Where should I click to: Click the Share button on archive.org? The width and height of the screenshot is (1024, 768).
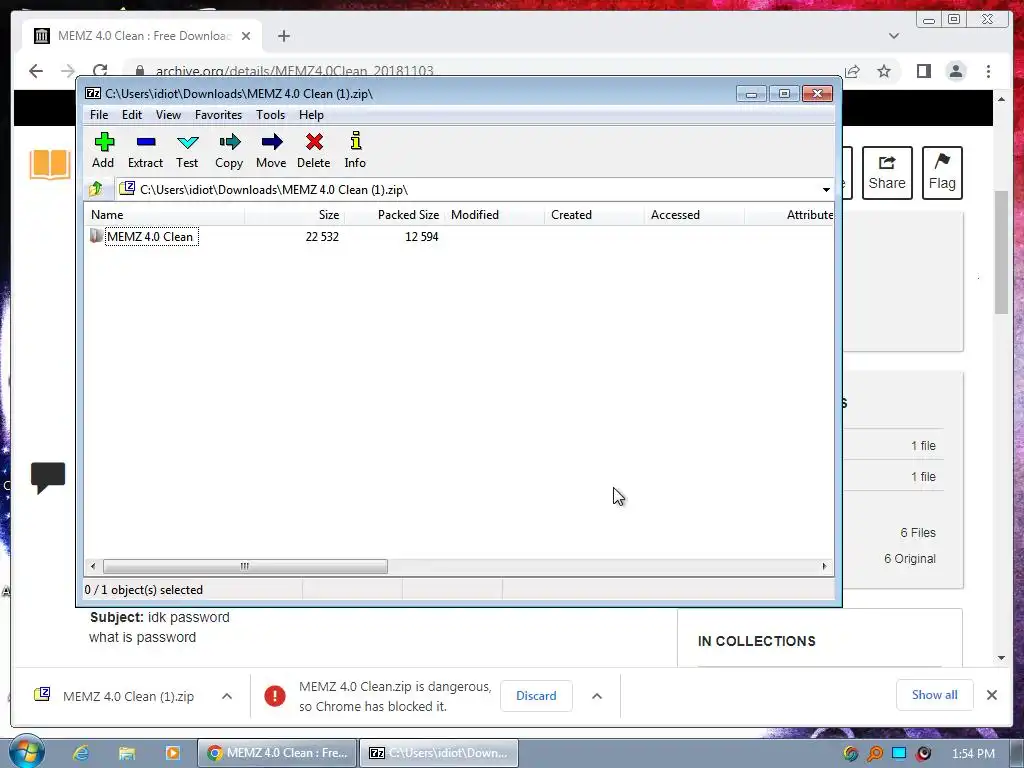pos(887,172)
